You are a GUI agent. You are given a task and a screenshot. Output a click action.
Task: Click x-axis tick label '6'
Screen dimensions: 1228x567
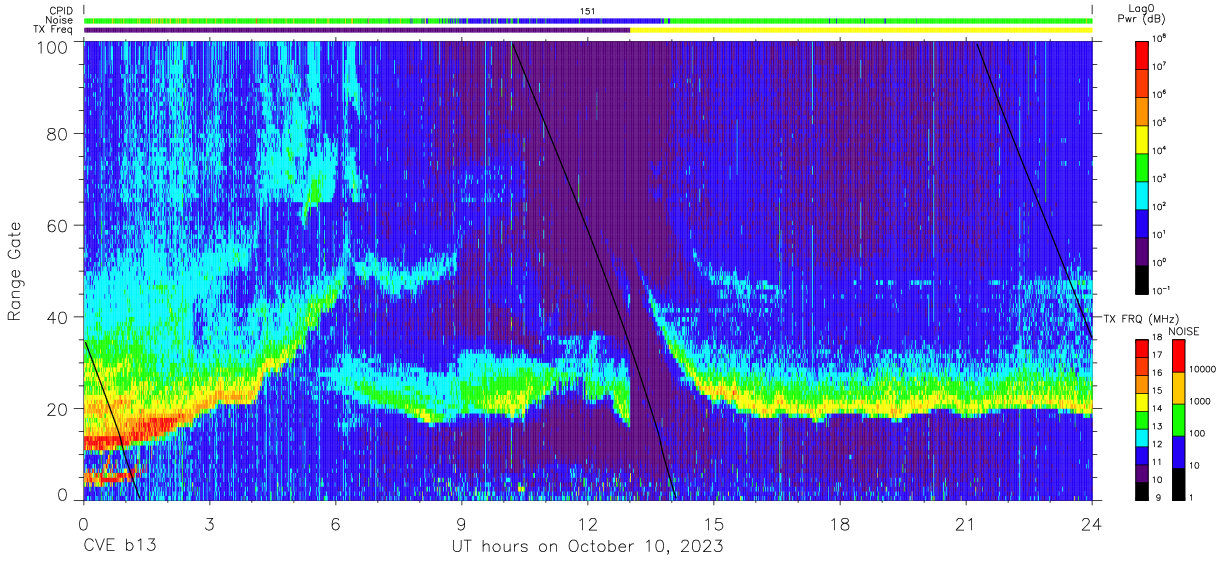click(x=336, y=523)
